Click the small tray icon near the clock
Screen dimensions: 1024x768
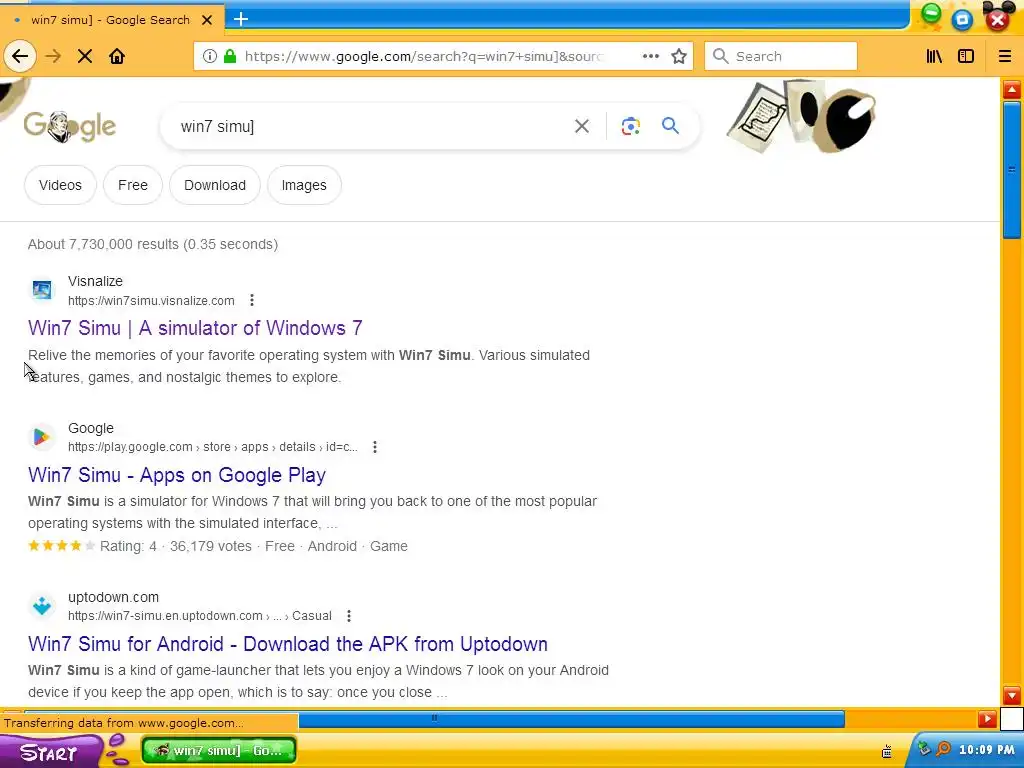coord(887,751)
